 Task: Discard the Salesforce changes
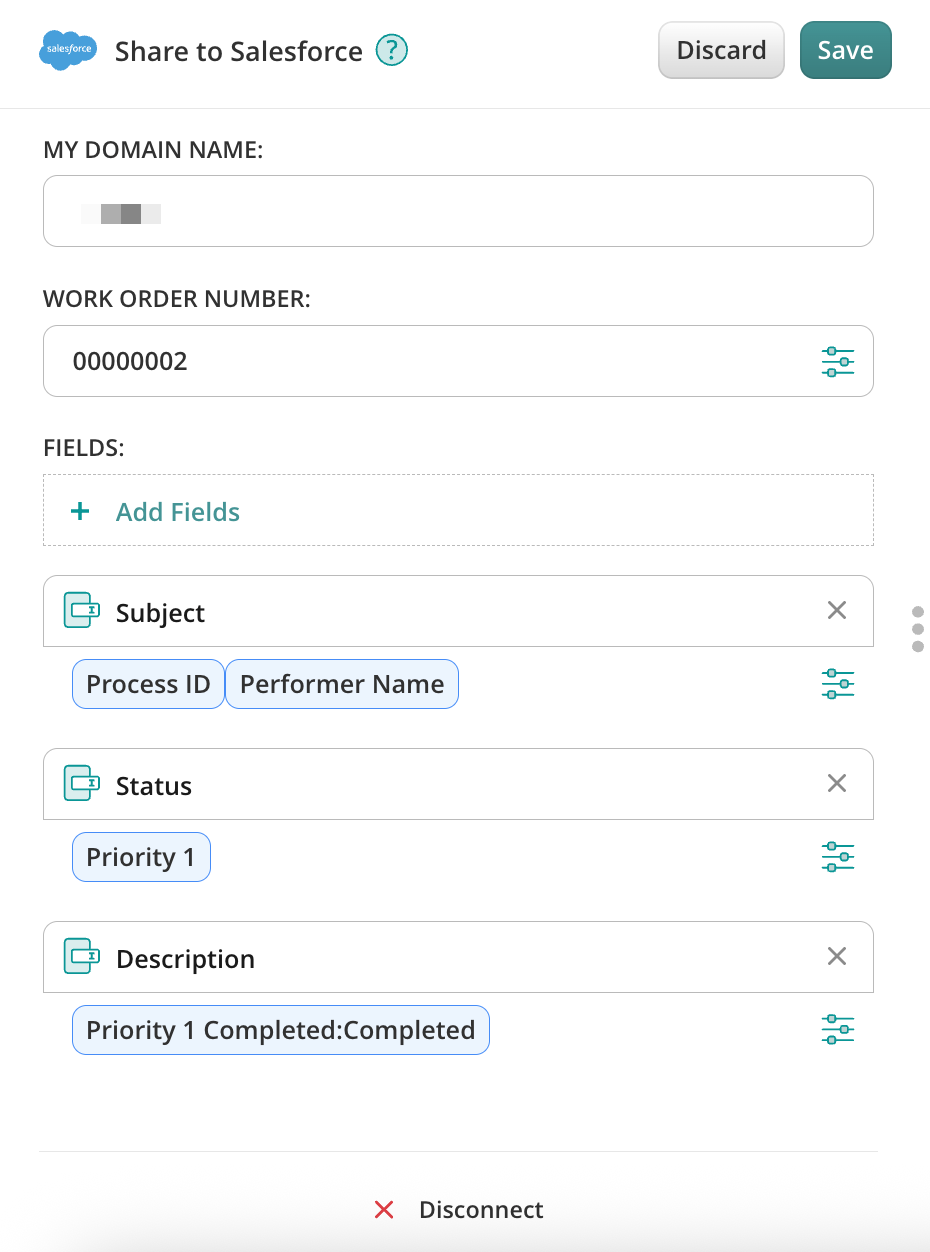coord(721,50)
